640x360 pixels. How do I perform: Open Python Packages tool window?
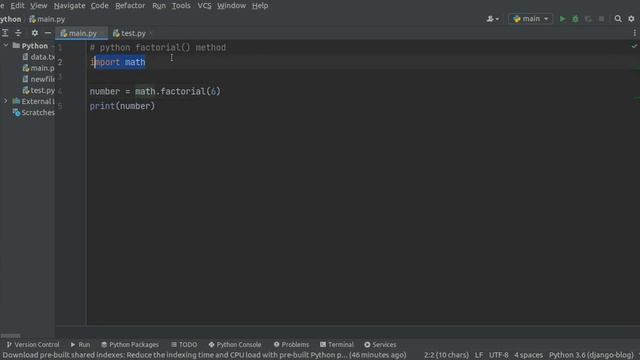click(130, 344)
